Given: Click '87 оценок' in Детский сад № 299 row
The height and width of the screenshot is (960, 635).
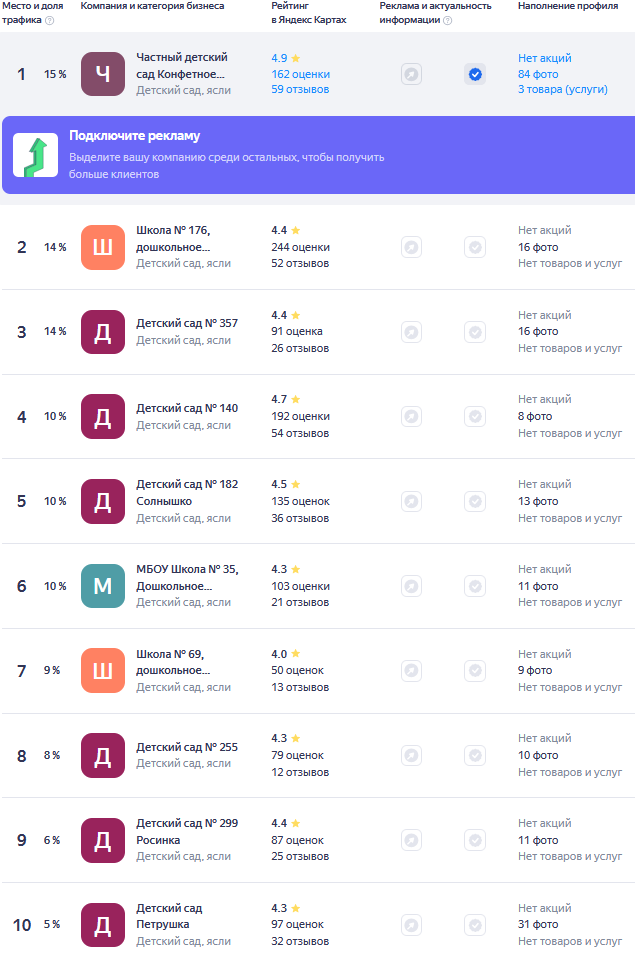Looking at the screenshot, I should (298, 841).
